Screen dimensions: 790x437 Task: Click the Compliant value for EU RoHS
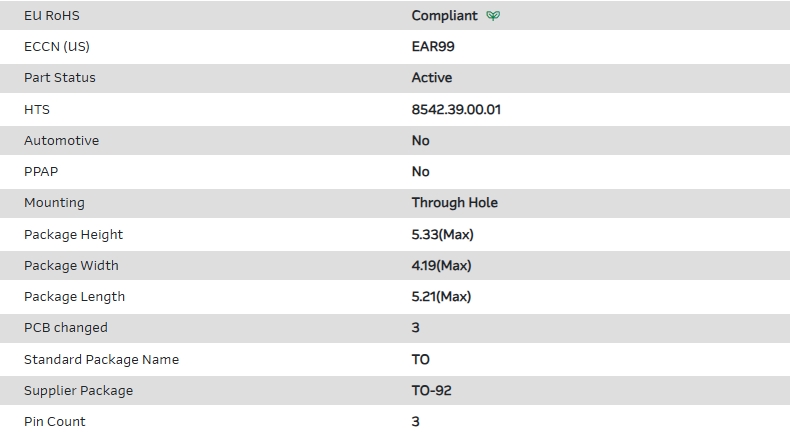(x=444, y=15)
